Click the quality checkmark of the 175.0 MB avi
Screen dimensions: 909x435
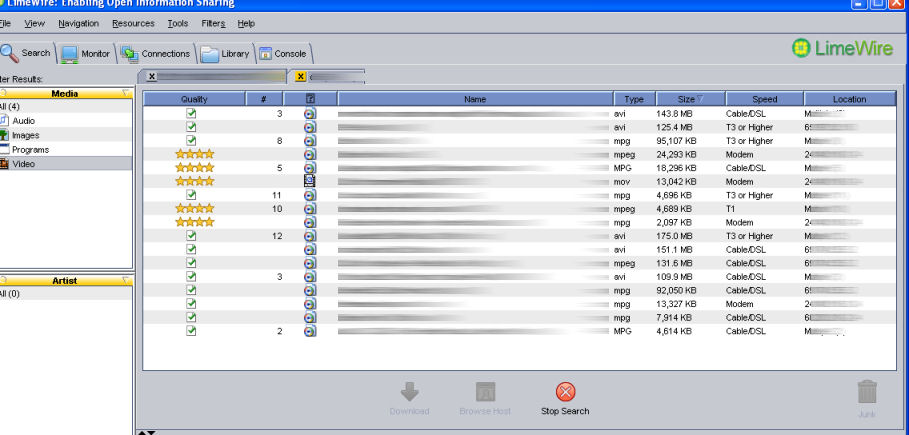(x=191, y=235)
